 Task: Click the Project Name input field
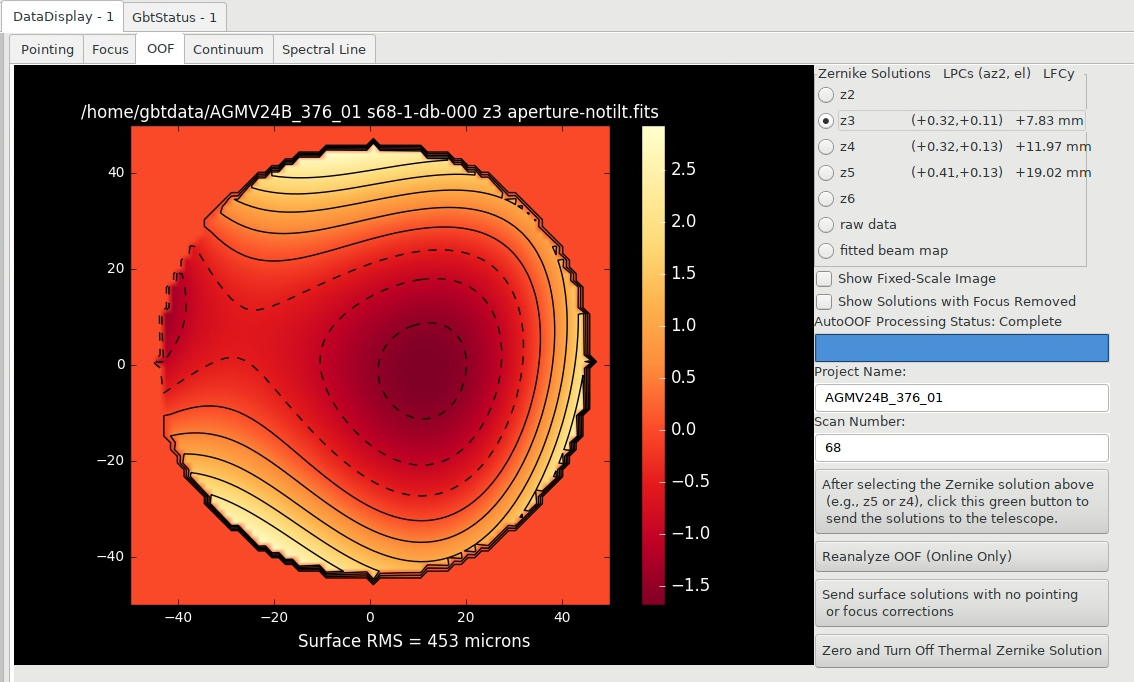pyautogui.click(x=961, y=398)
